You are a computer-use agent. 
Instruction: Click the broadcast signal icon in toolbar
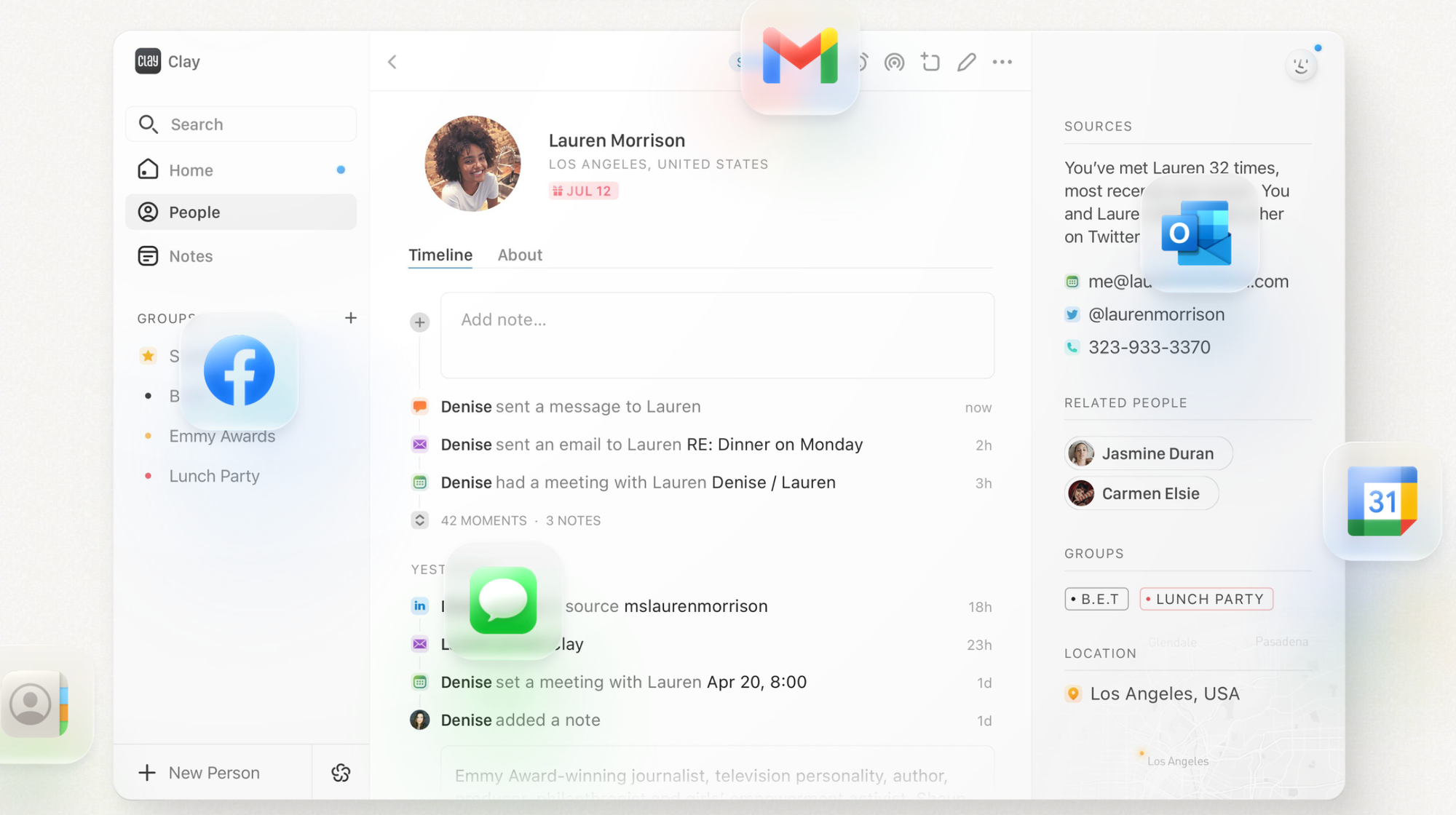coord(894,63)
